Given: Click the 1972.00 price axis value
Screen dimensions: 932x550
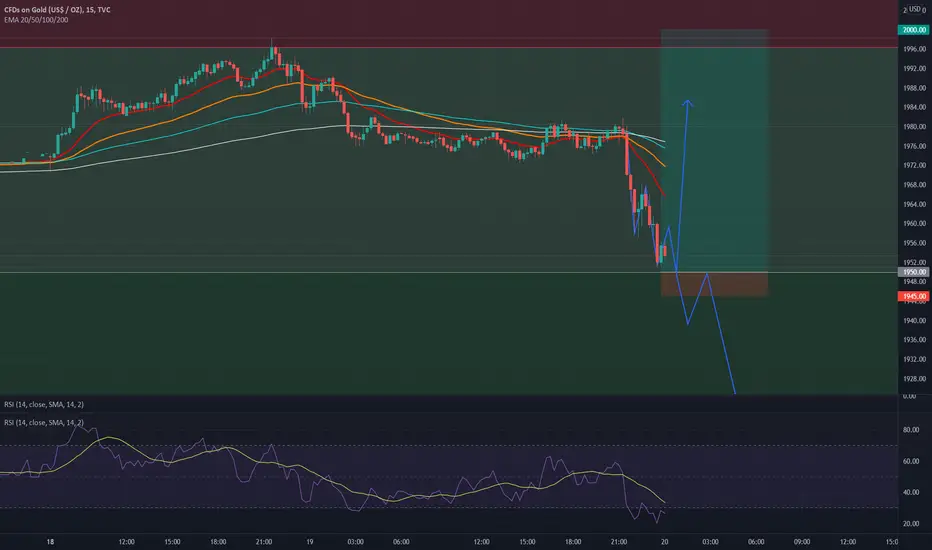Looking at the screenshot, I should tap(915, 165).
